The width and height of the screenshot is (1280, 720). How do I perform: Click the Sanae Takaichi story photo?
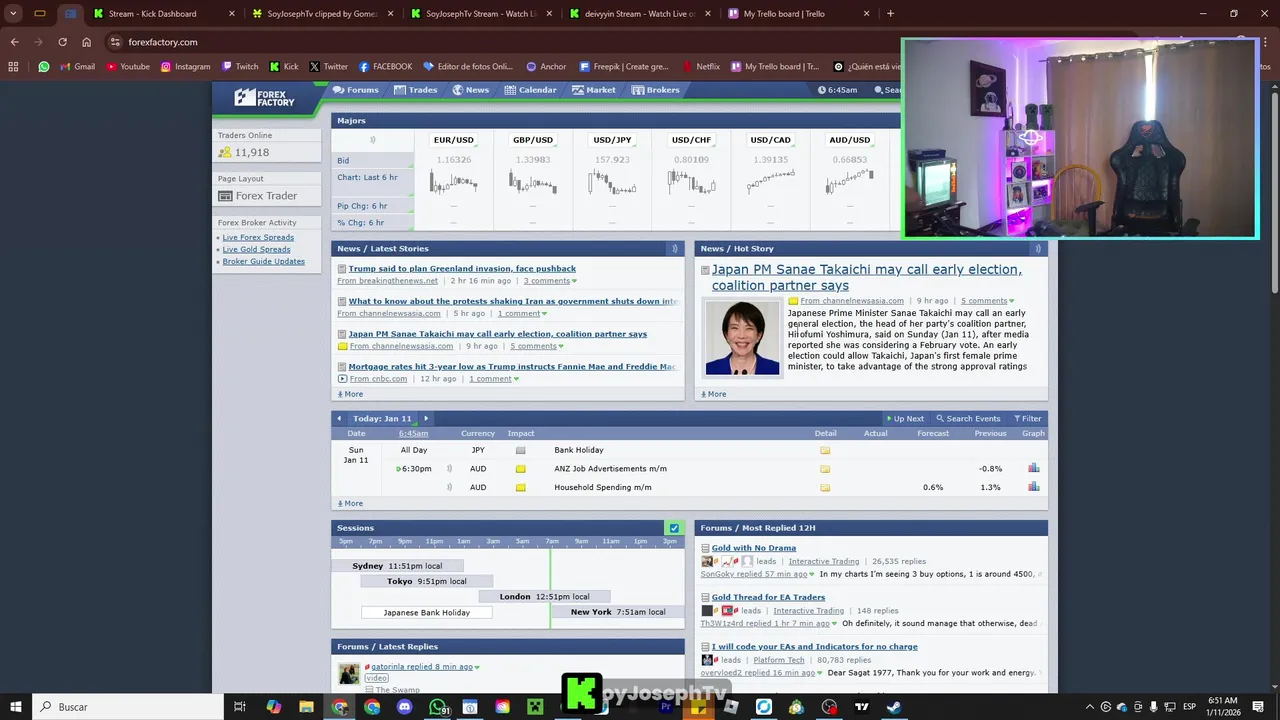(x=742, y=338)
